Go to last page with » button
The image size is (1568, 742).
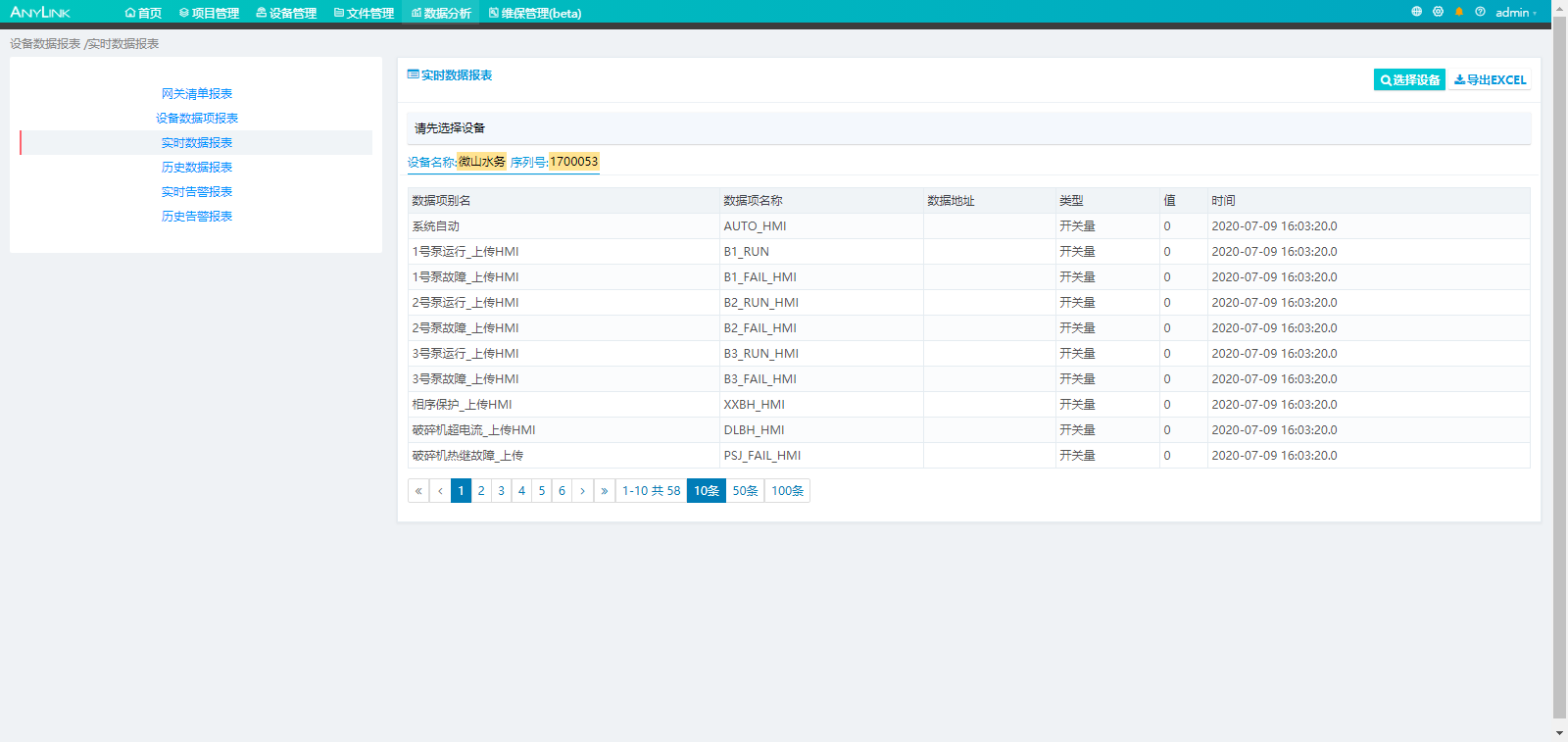pyautogui.click(x=605, y=491)
